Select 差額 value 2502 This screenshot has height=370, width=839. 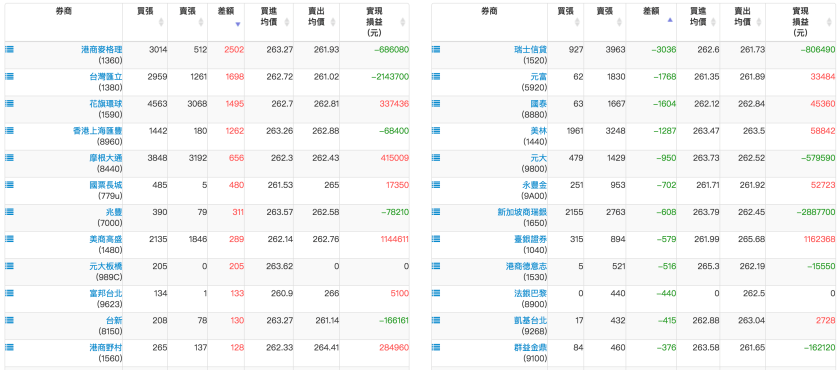tap(234, 49)
